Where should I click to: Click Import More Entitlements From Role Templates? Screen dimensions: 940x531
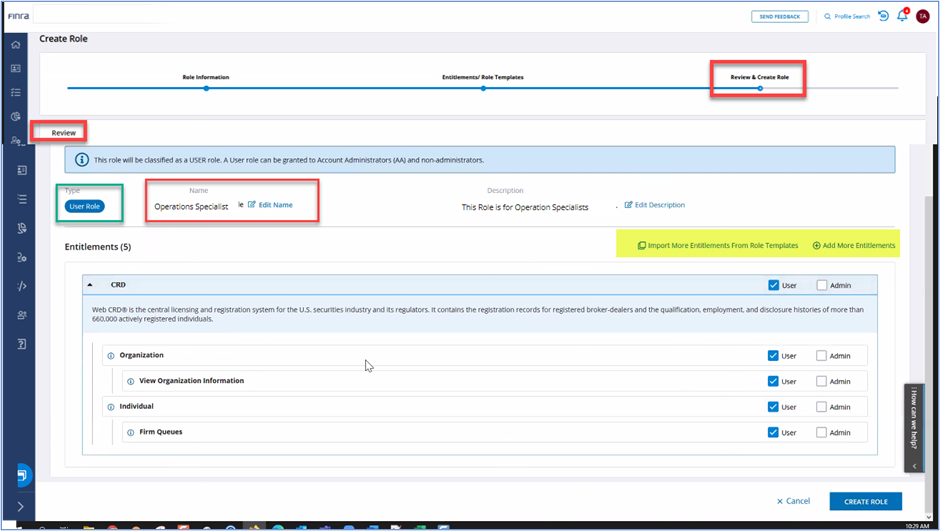pos(718,245)
